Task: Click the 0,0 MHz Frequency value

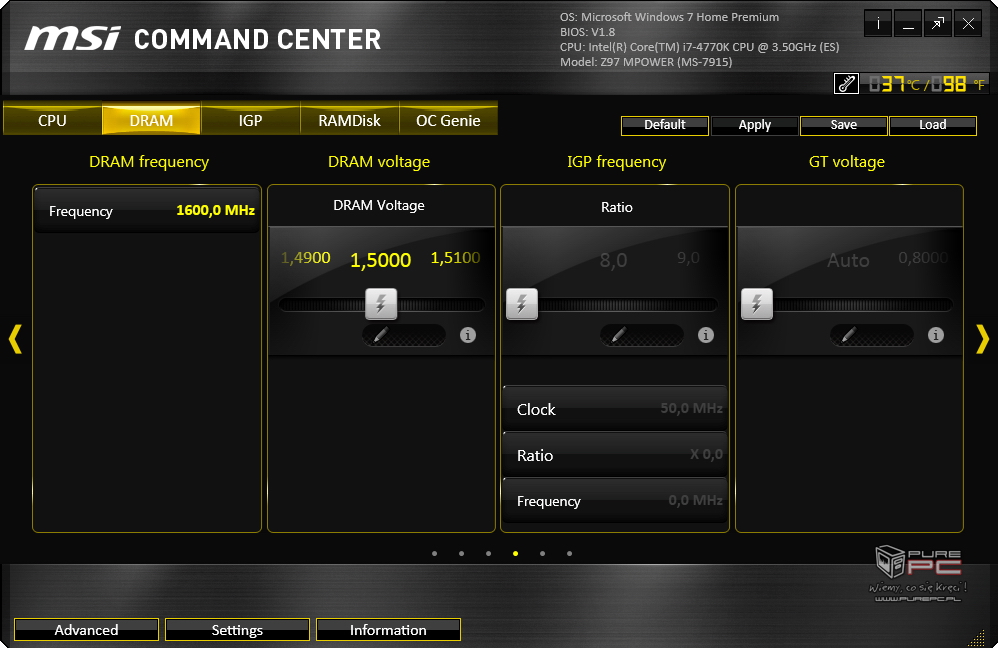Action: point(695,500)
